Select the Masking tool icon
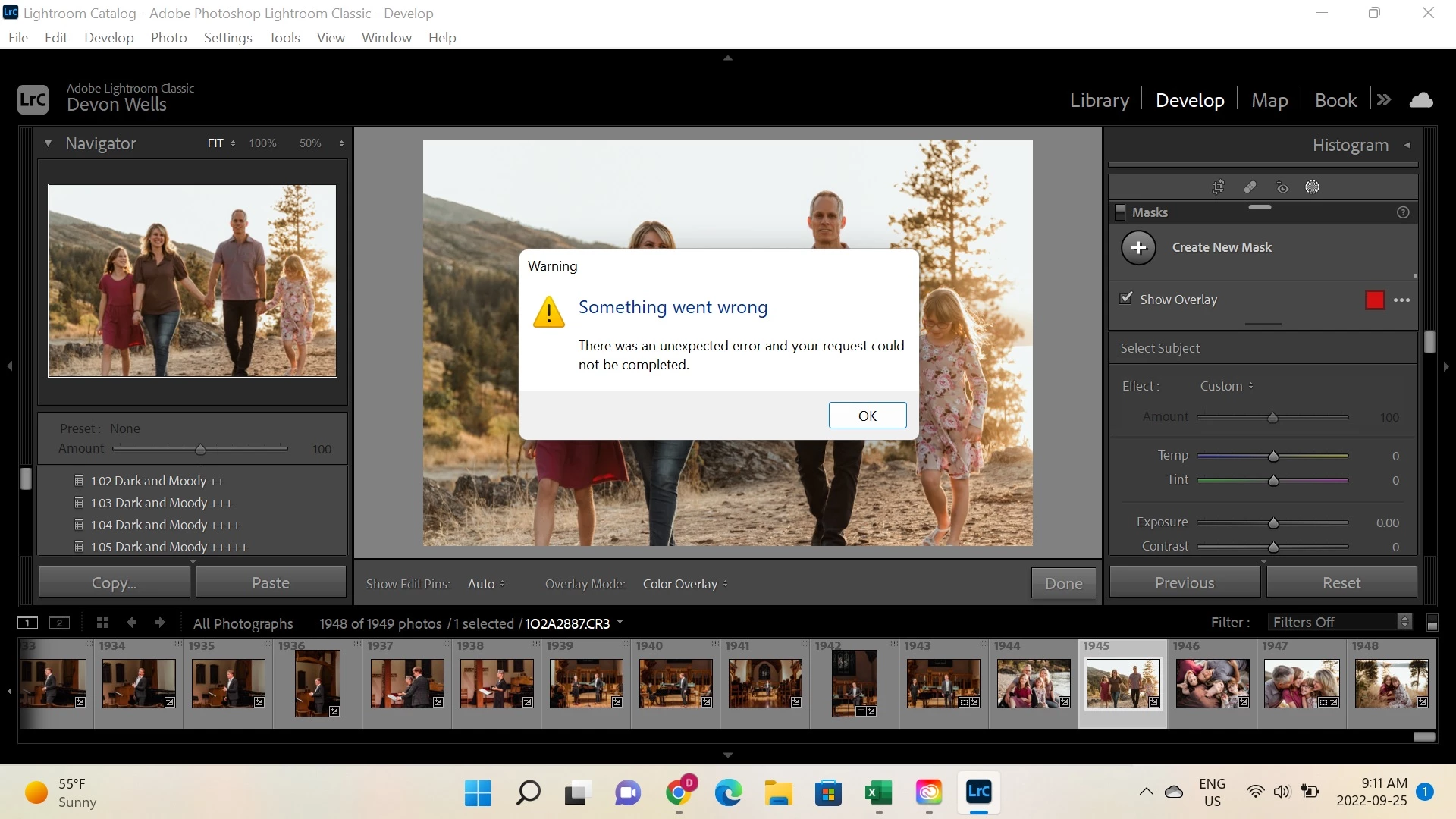 click(x=1313, y=187)
